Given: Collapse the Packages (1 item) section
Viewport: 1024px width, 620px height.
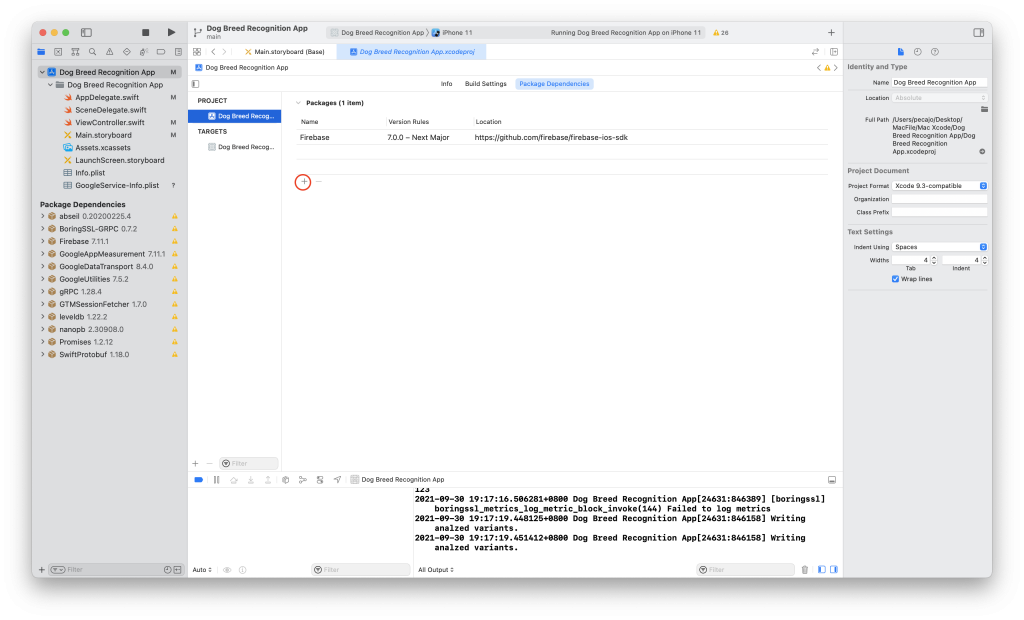Looking at the screenshot, I should click(298, 103).
